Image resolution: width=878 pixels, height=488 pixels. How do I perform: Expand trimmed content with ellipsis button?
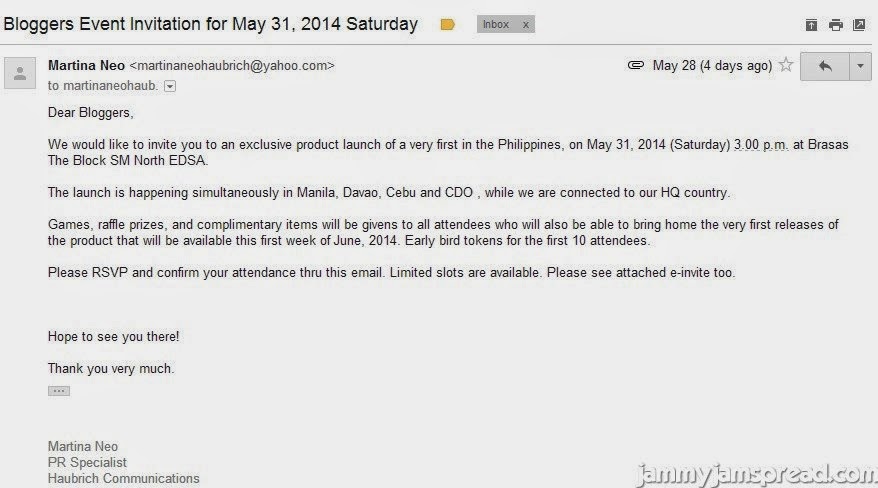point(59,391)
